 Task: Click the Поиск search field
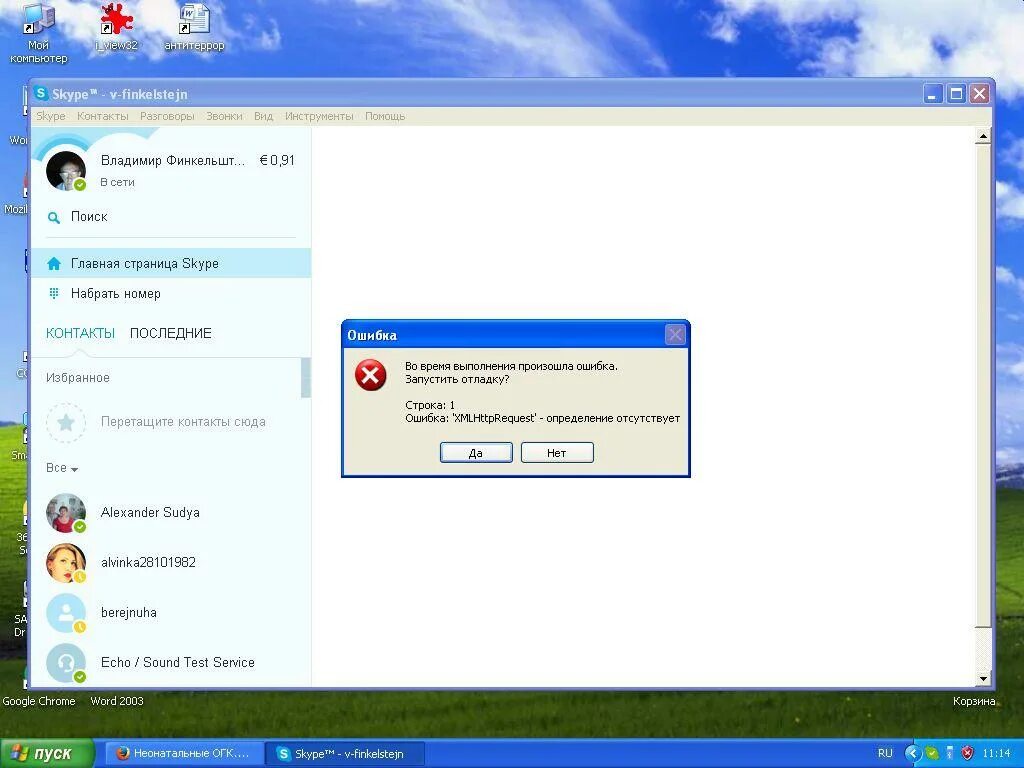171,217
